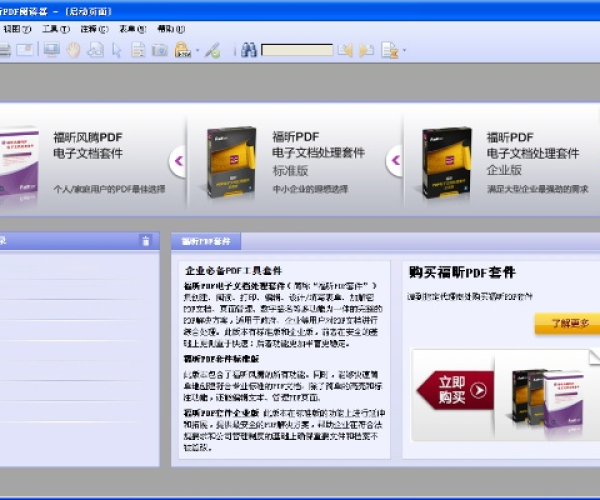The width and height of the screenshot is (600, 500).
Task: Open the 表单(F) menu
Action: 132,29
